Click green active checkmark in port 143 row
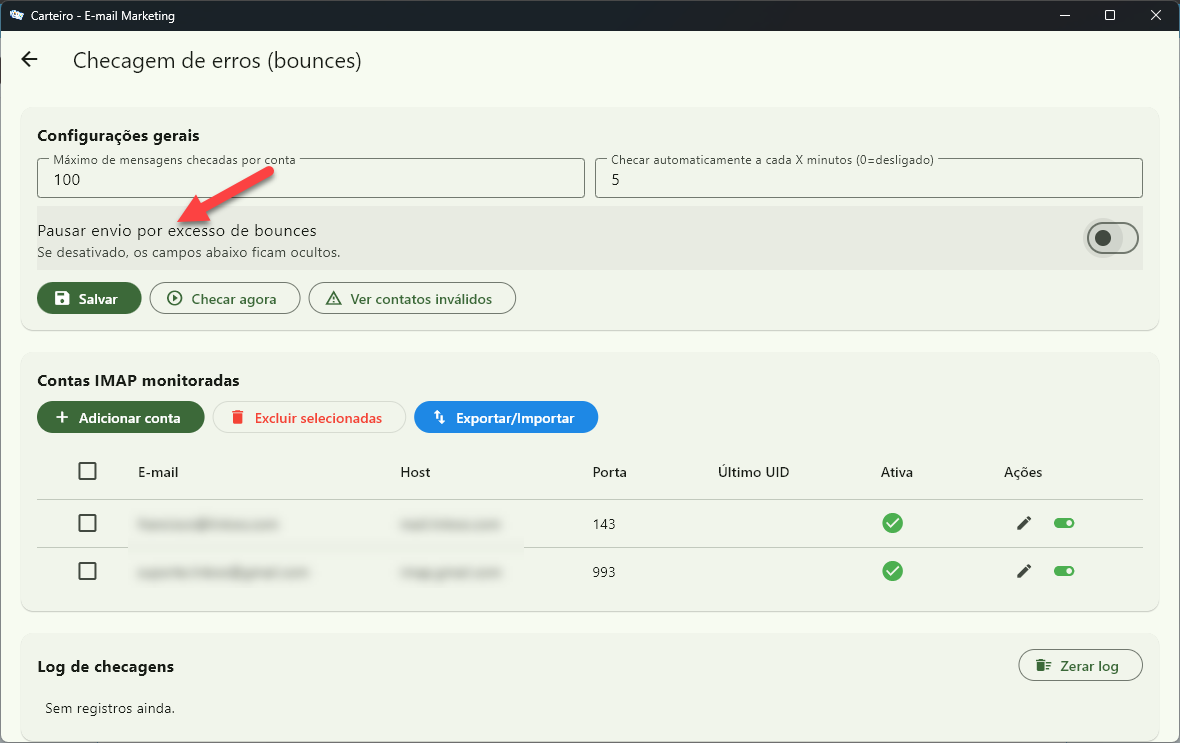The width and height of the screenshot is (1180, 743). coord(892,523)
